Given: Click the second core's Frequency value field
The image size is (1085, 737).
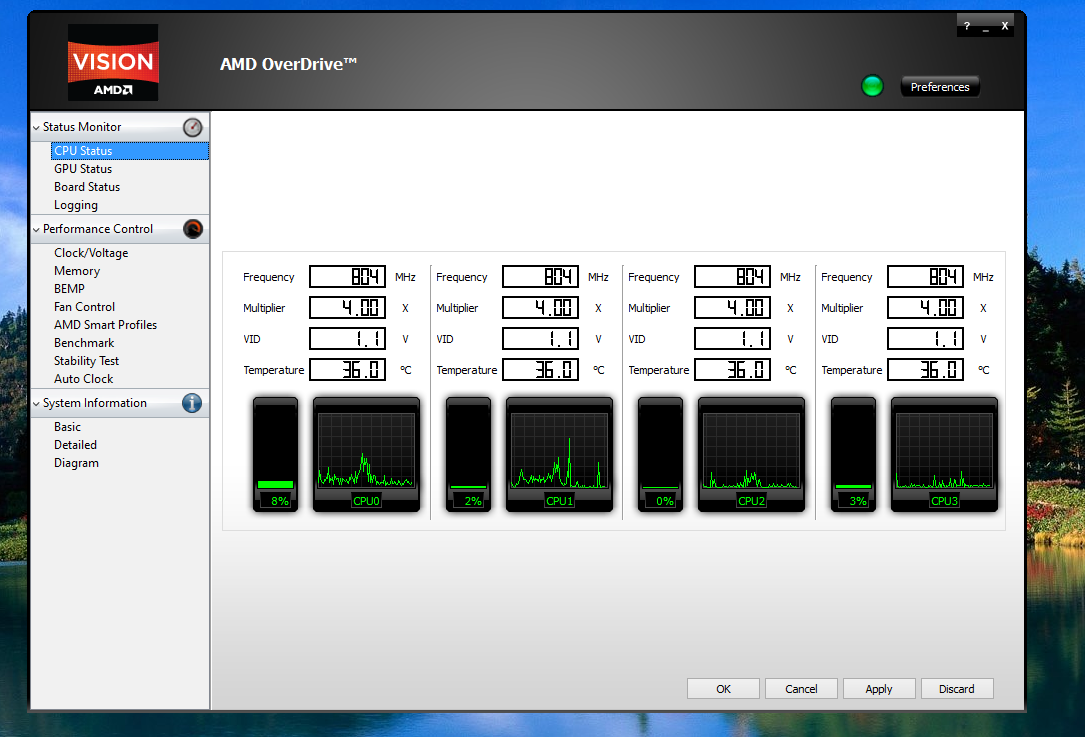Looking at the screenshot, I should pyautogui.click(x=540, y=277).
